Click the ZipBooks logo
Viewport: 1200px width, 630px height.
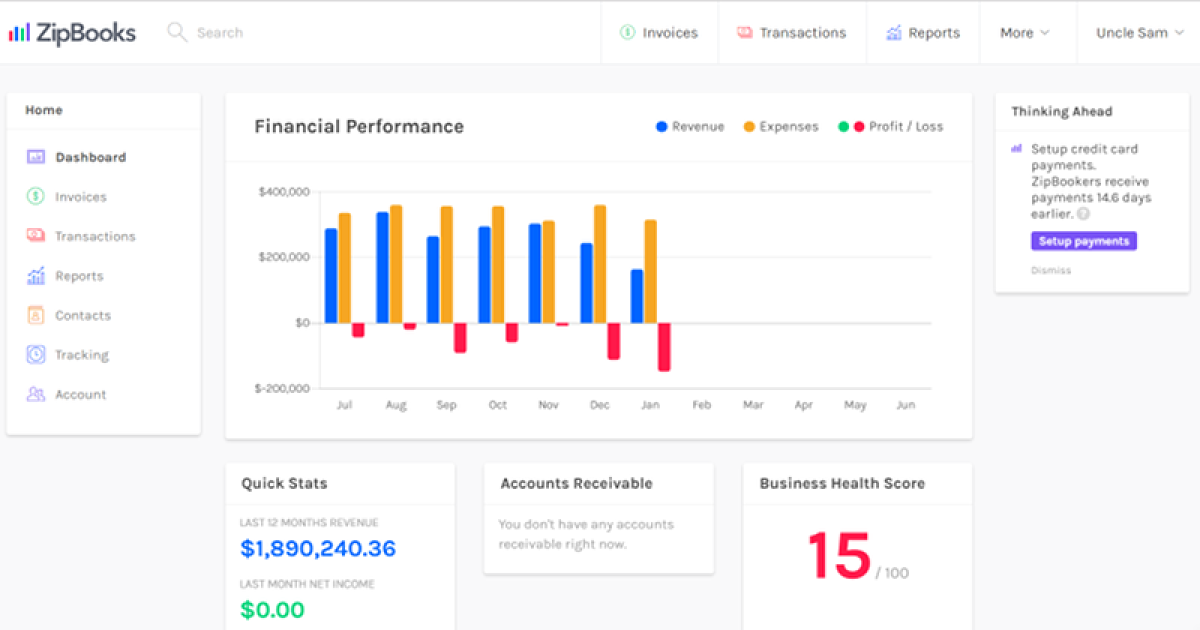(72, 32)
